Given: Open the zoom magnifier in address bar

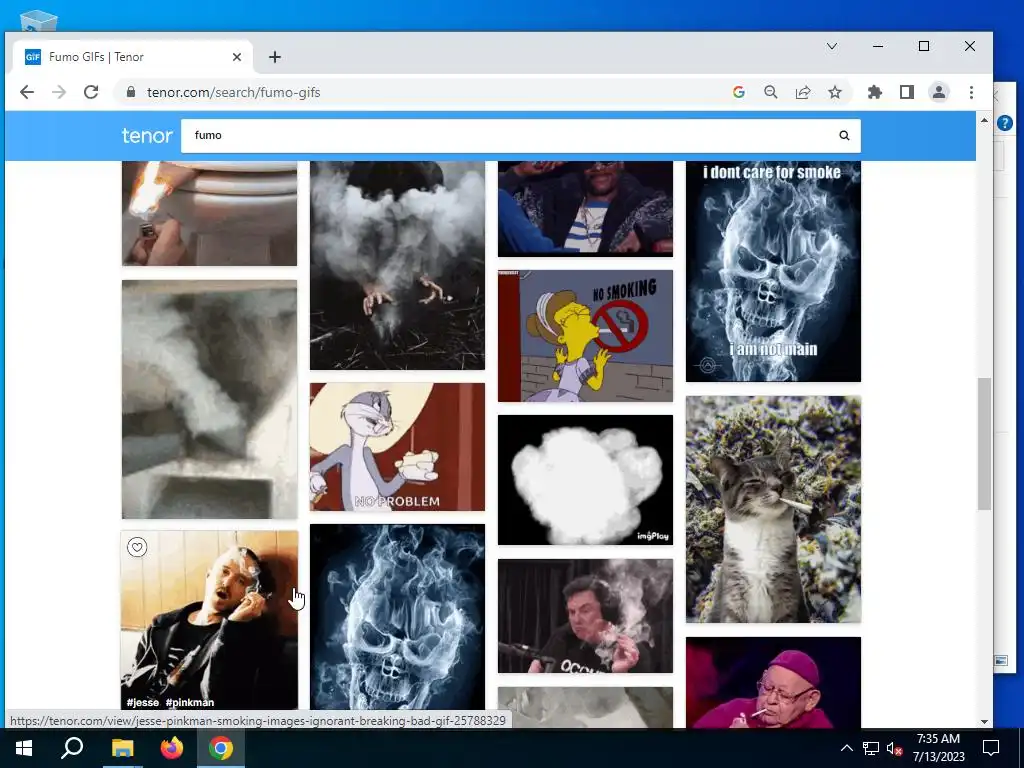Looking at the screenshot, I should pyautogui.click(x=771, y=92).
